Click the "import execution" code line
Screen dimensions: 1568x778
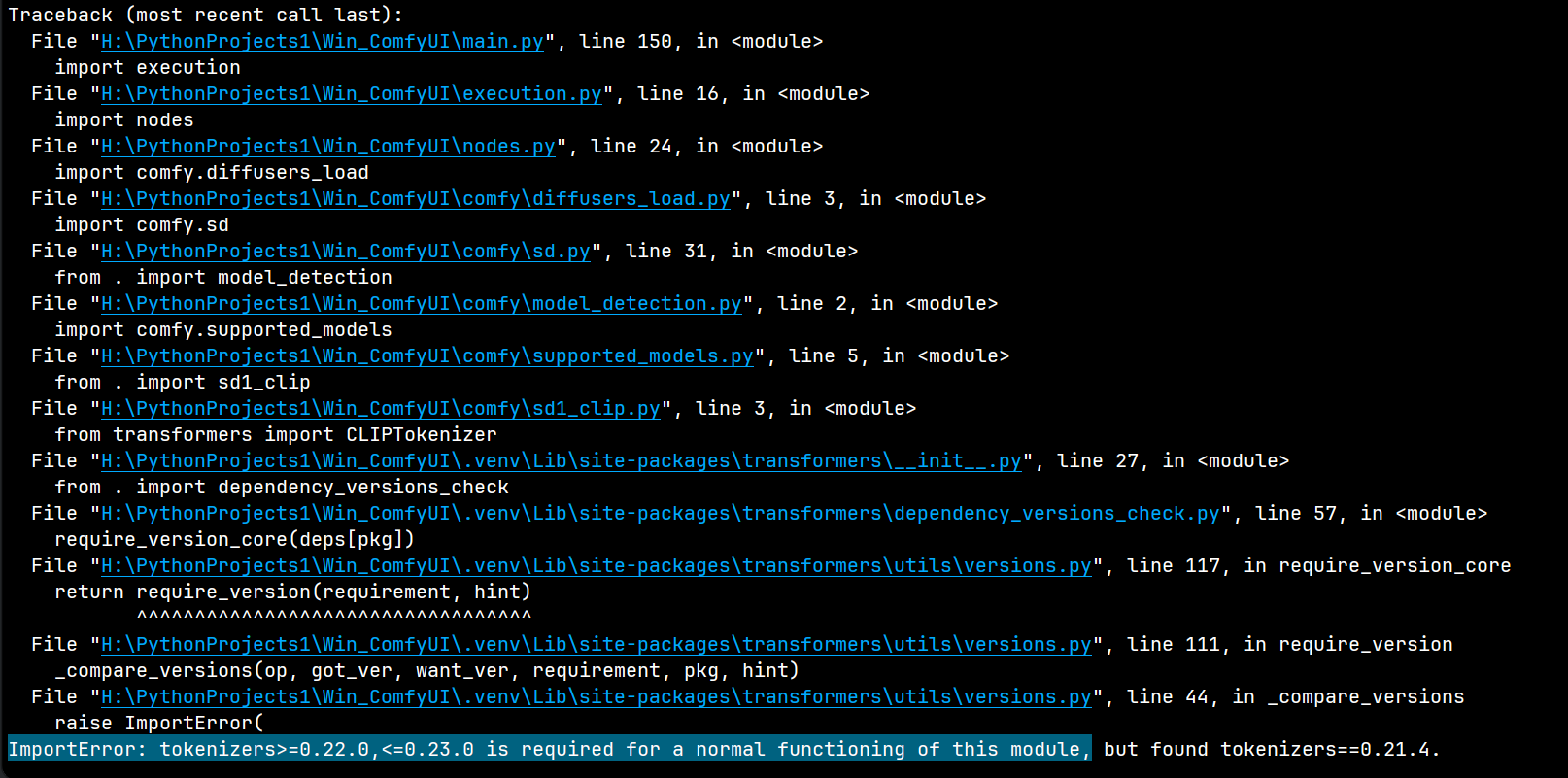[148, 68]
